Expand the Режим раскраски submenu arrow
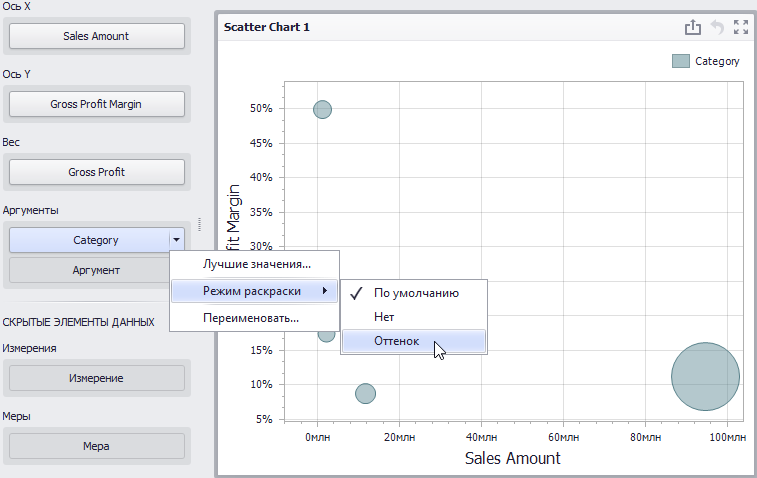The image size is (757, 478). pos(325,291)
